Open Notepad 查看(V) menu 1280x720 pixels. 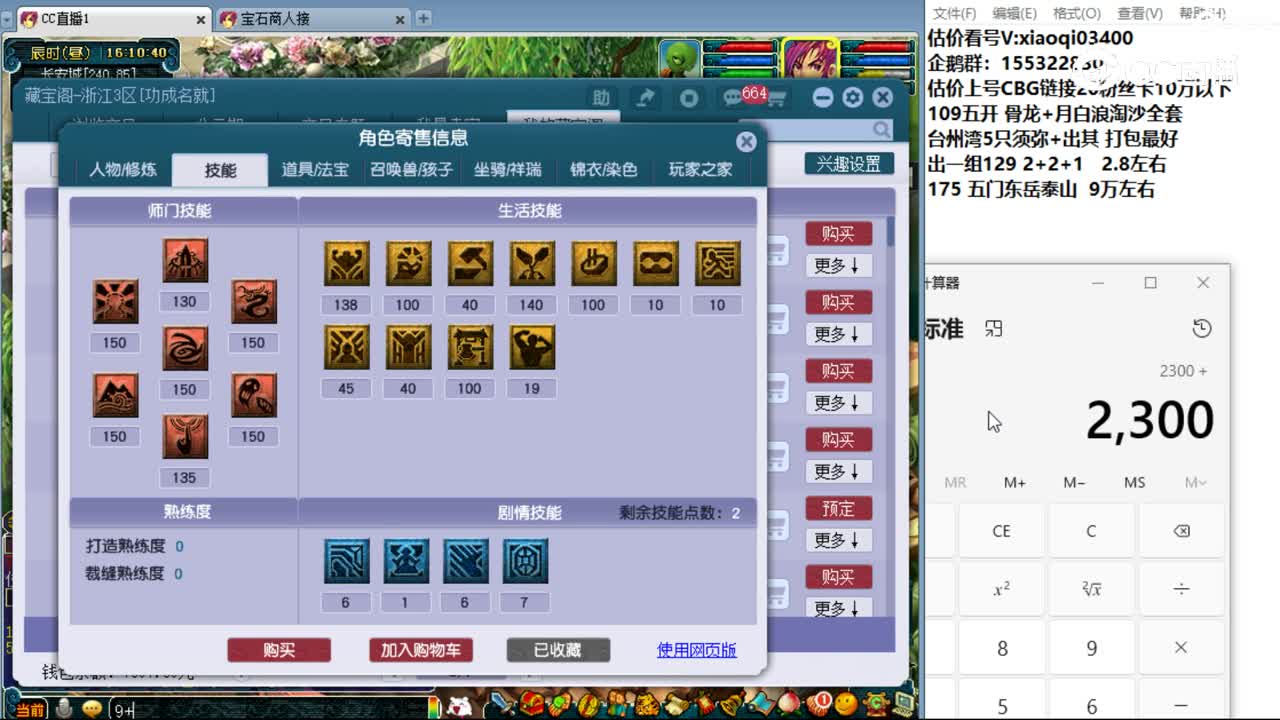coord(1140,13)
